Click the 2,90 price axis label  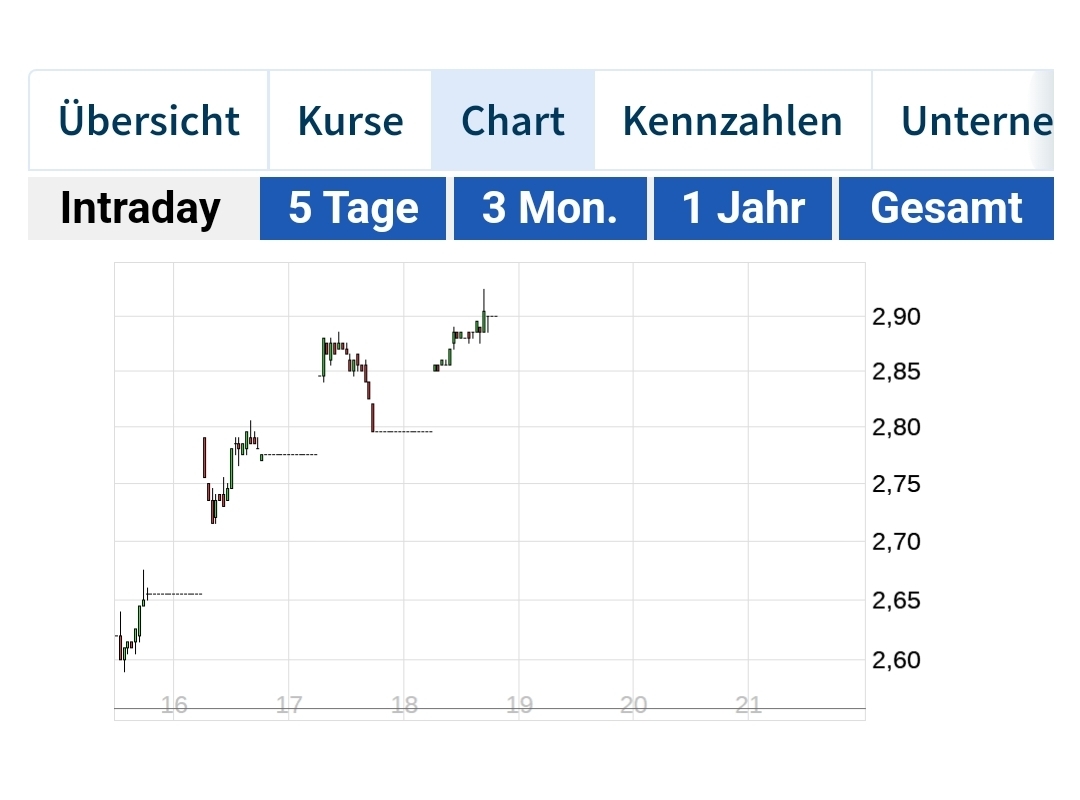point(896,317)
